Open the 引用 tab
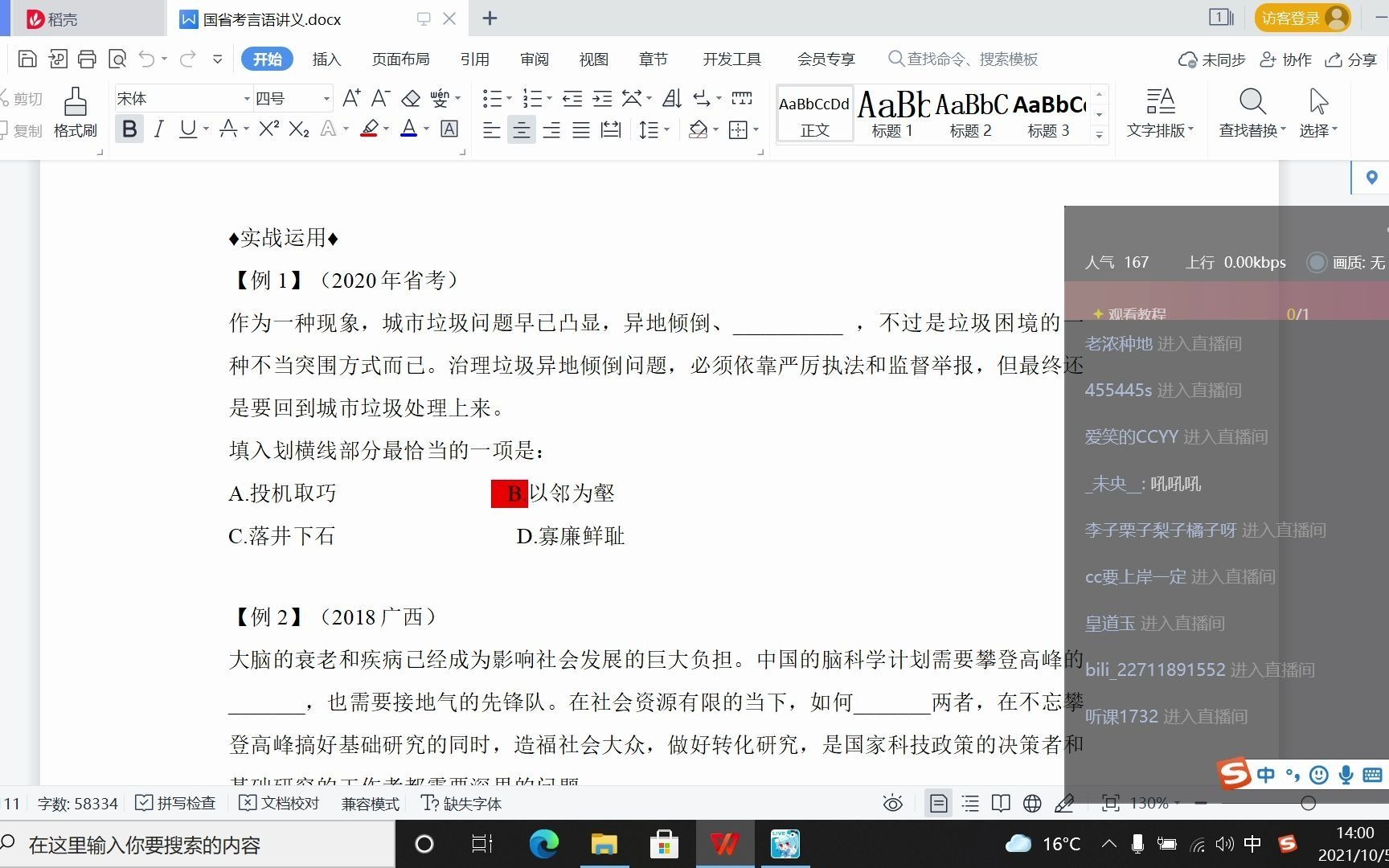 [x=474, y=59]
